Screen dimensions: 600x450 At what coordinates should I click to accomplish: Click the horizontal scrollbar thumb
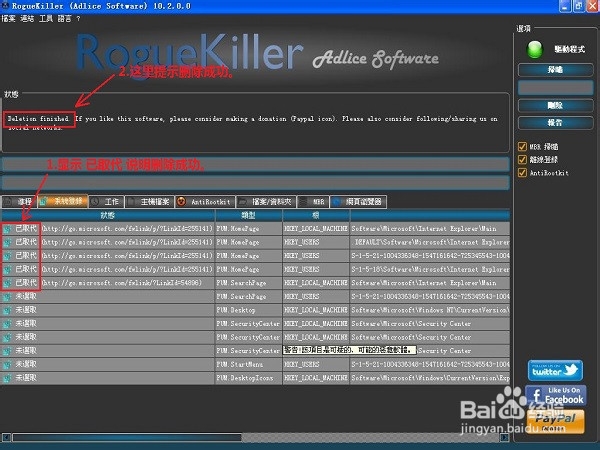pos(127,437)
